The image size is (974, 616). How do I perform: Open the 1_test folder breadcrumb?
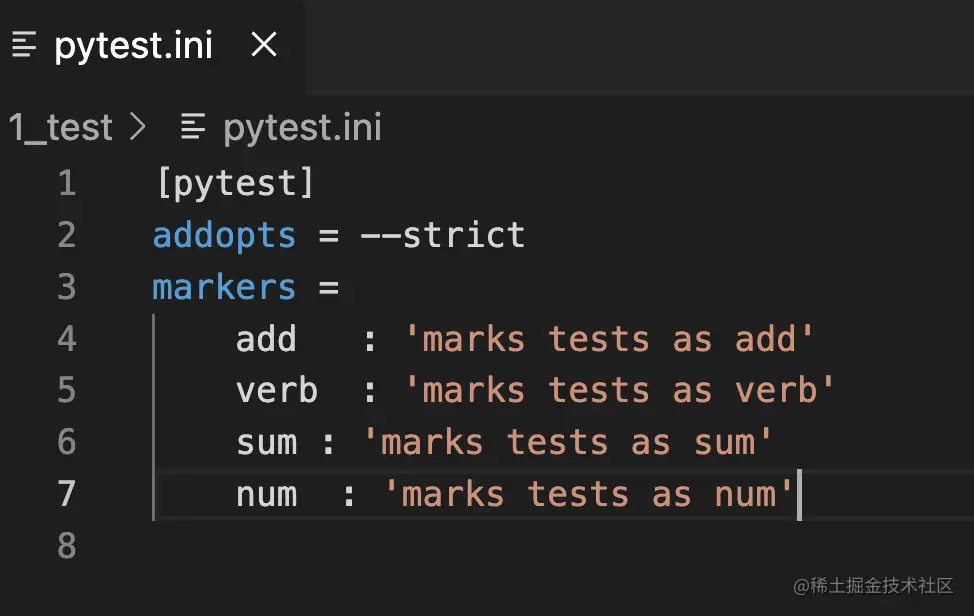tap(60, 128)
